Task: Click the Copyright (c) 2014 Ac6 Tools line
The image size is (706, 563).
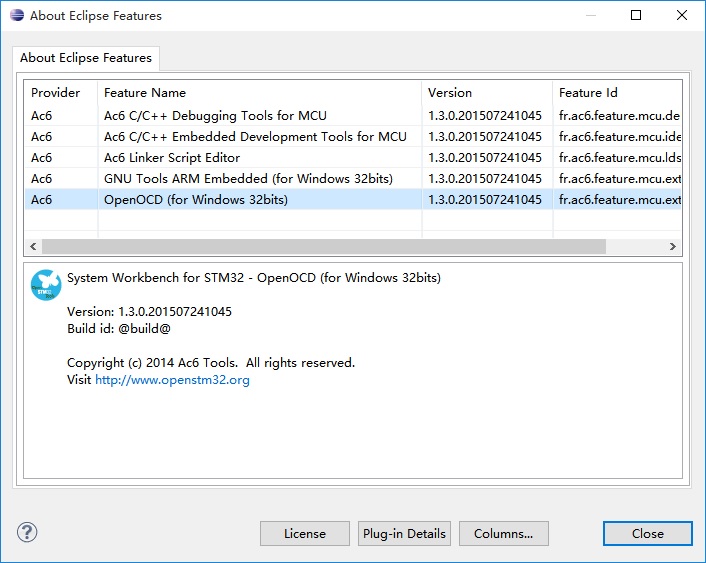Action: pos(211,363)
